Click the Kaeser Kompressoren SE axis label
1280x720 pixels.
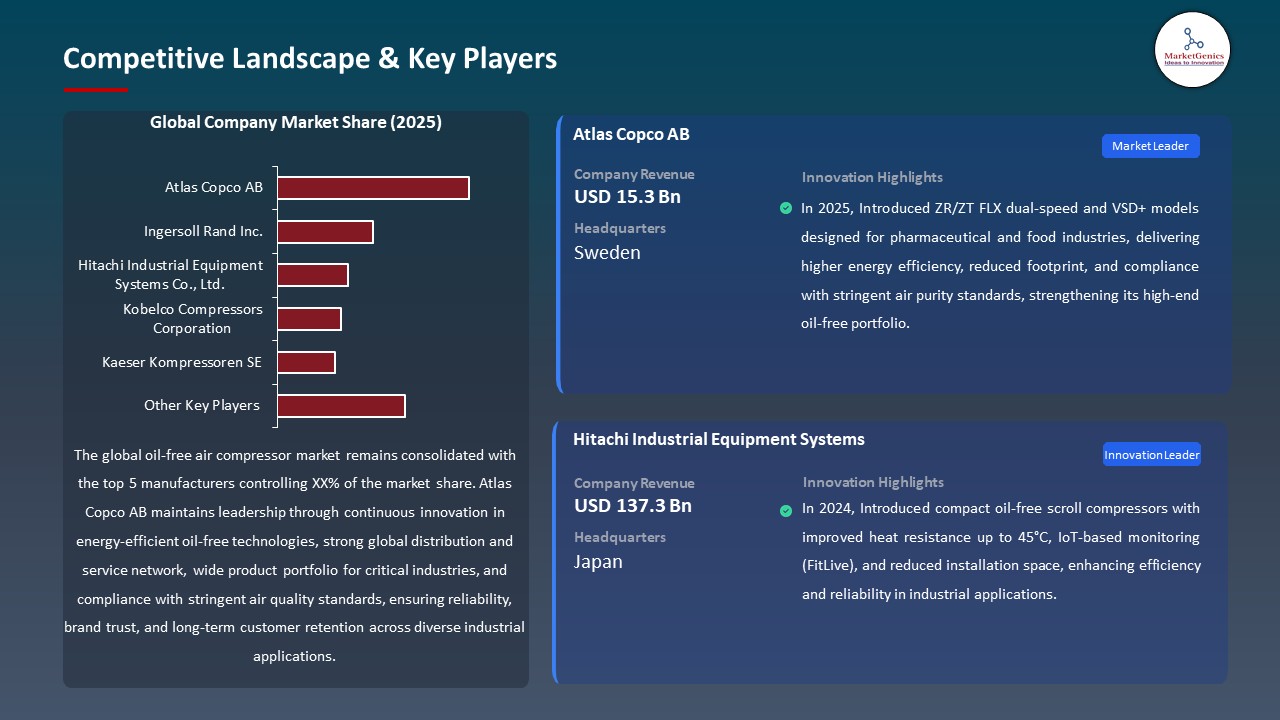click(x=182, y=362)
